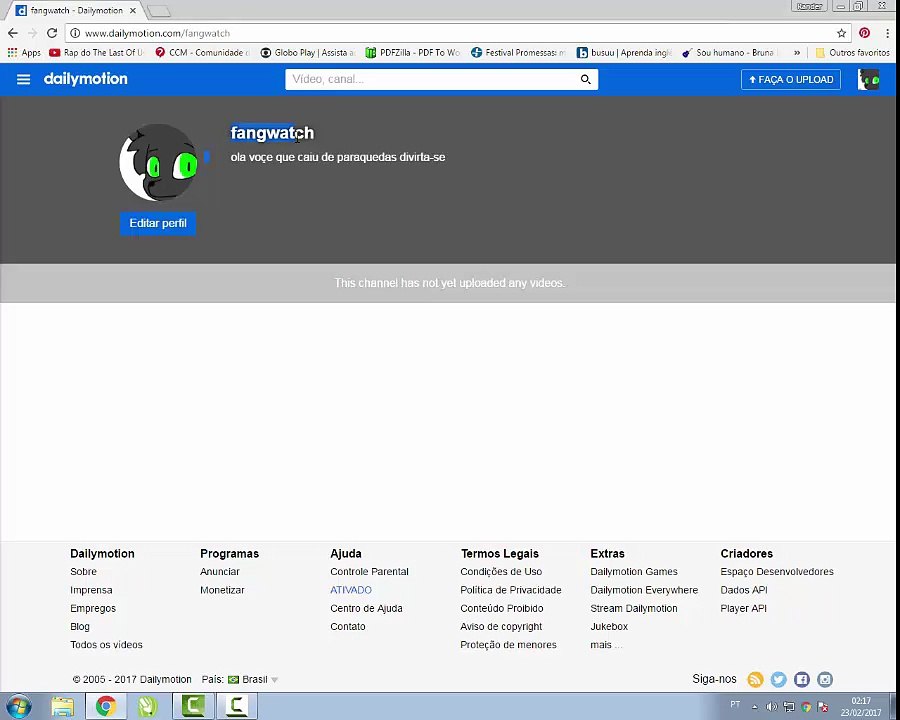Screen dimensions: 900x720
Task: Open the PDFZilla bookmark
Action: tap(413, 52)
